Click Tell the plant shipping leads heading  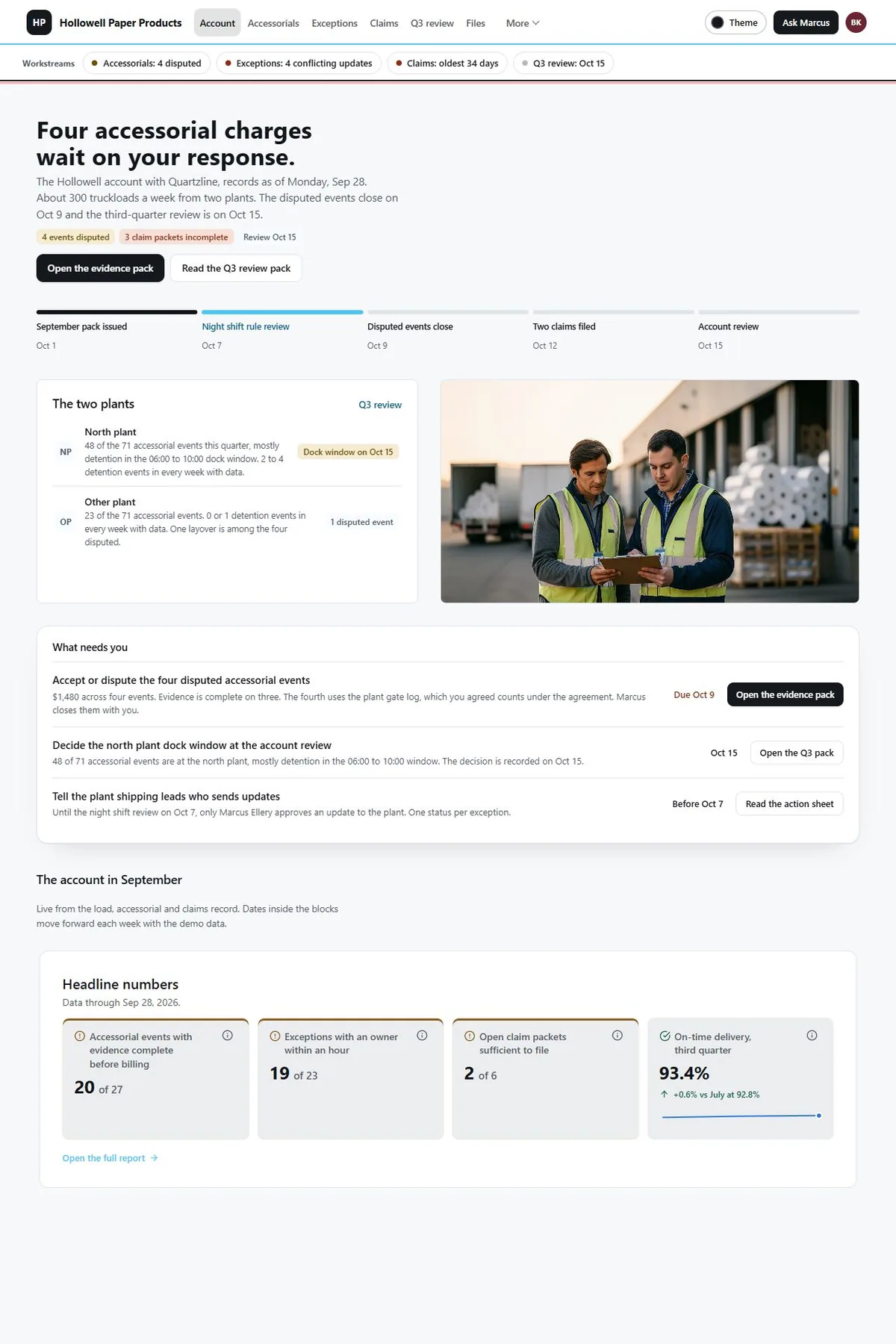(166, 797)
